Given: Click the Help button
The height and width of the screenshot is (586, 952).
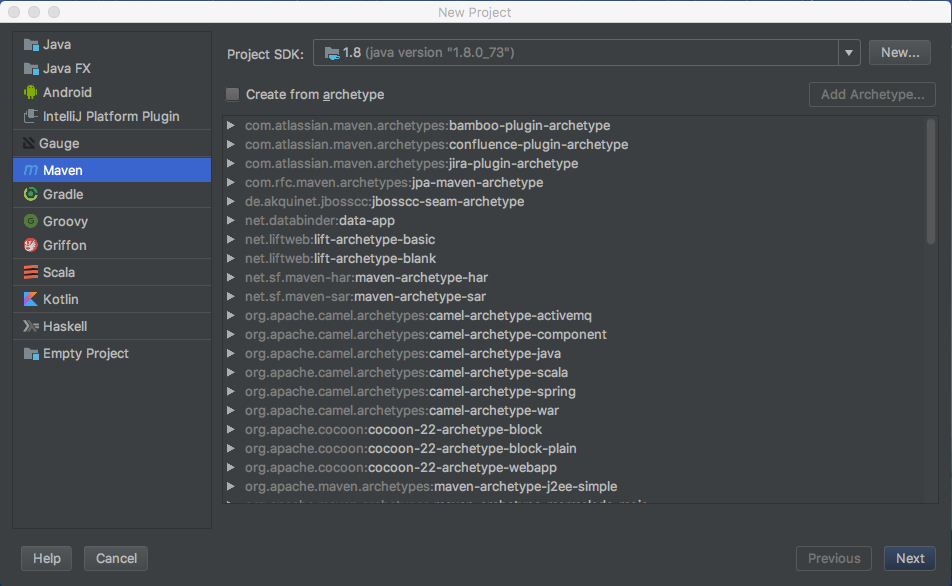Looking at the screenshot, I should click(x=47, y=558).
